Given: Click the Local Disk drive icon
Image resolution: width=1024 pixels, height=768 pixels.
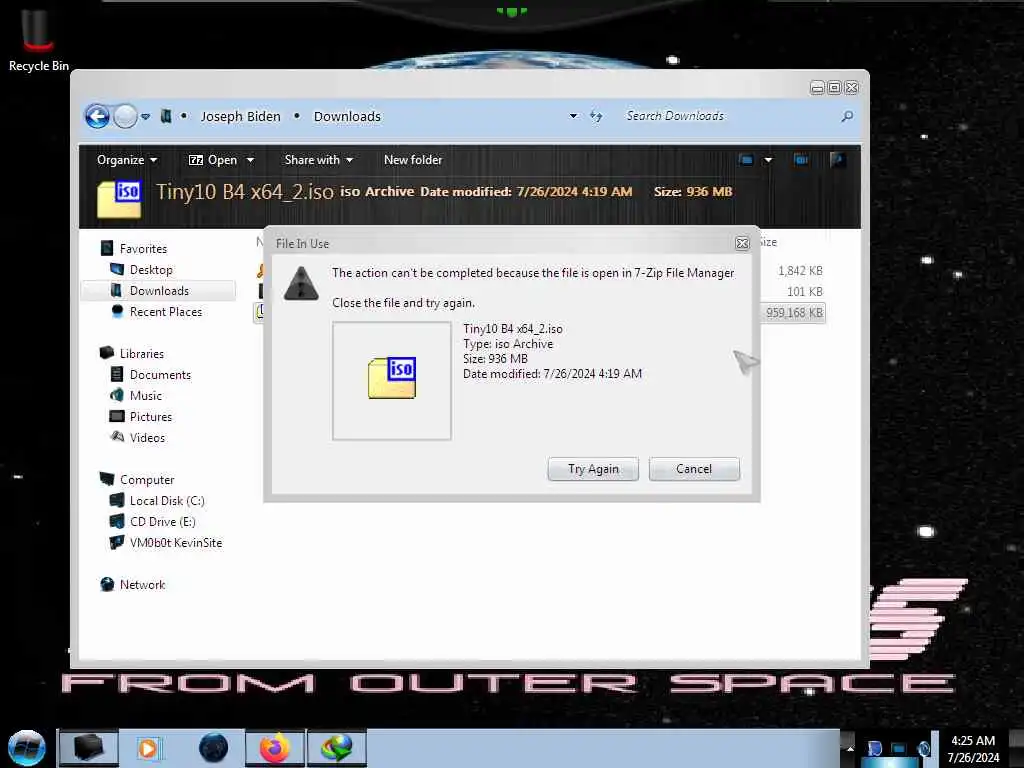Looking at the screenshot, I should click(117, 500).
